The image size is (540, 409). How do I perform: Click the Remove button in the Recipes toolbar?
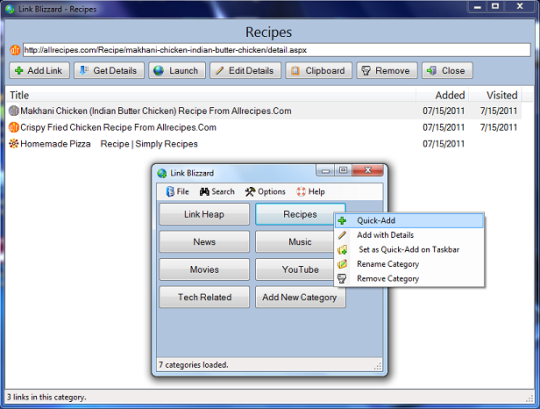[387, 71]
